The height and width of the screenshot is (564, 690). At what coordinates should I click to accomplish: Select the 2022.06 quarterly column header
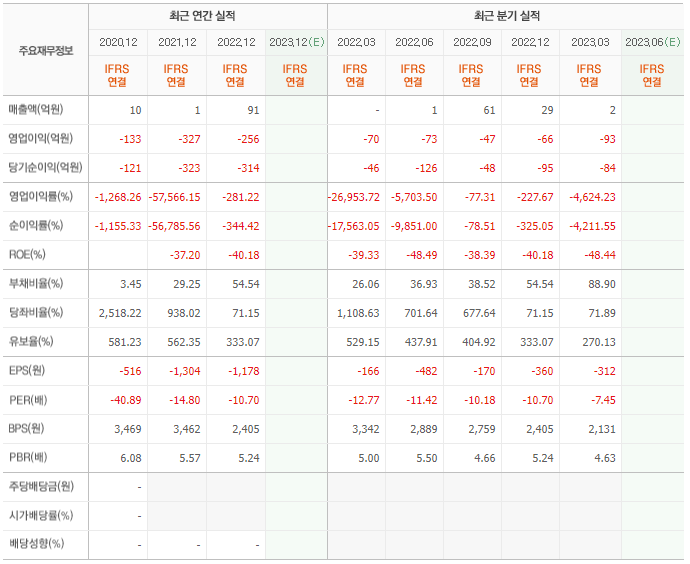[414, 42]
